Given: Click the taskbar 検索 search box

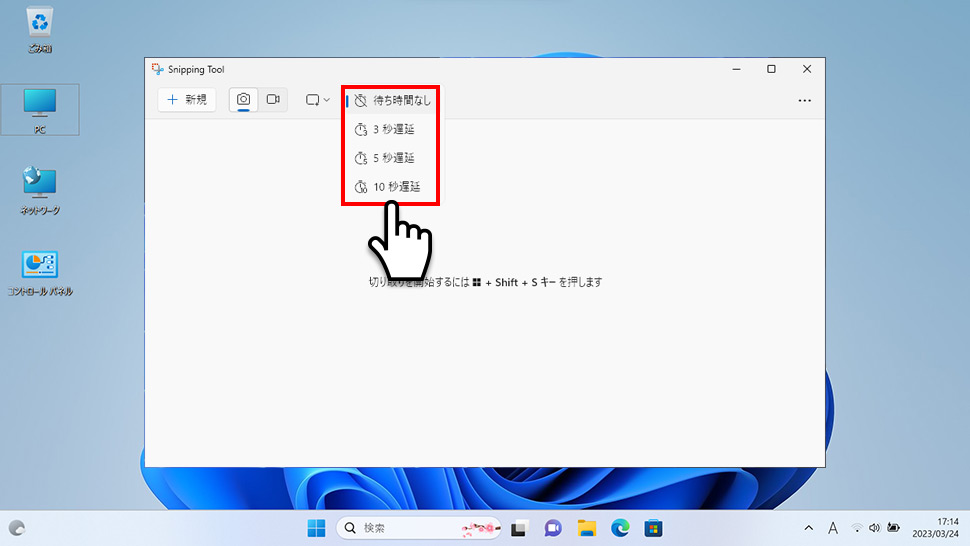Looking at the screenshot, I should 419,528.
